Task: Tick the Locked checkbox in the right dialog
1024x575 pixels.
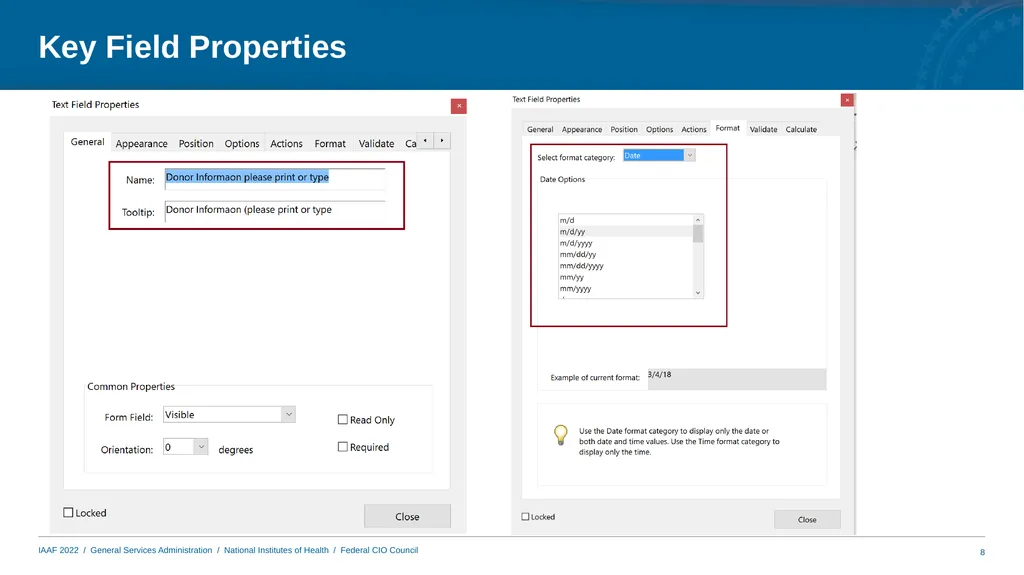Action: click(x=525, y=516)
